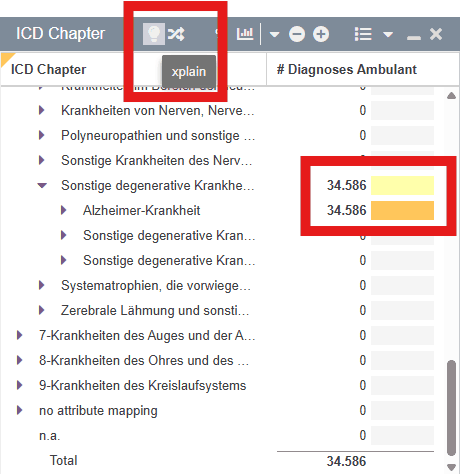This screenshot has height=474, width=460.
Task: Open the bar chart view icon
Action: (245, 34)
